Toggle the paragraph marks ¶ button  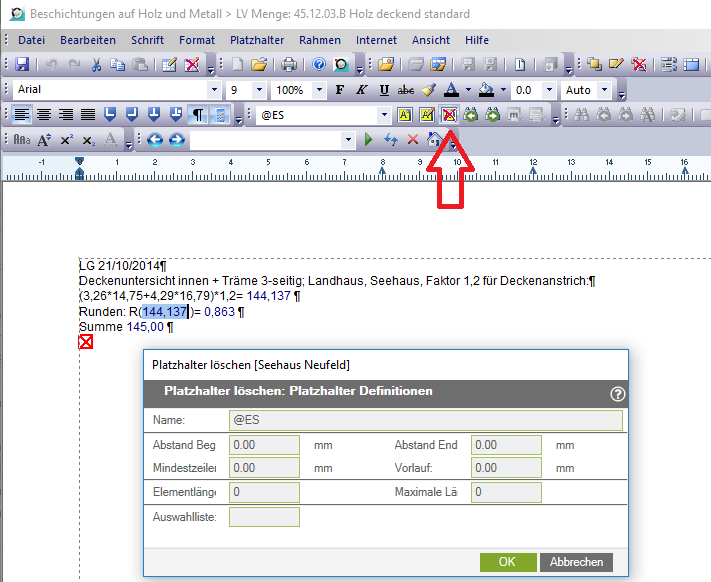[x=198, y=115]
